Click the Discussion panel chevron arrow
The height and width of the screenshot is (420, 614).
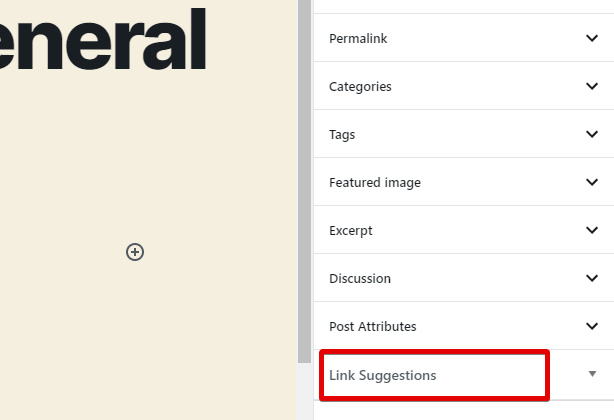click(x=592, y=278)
